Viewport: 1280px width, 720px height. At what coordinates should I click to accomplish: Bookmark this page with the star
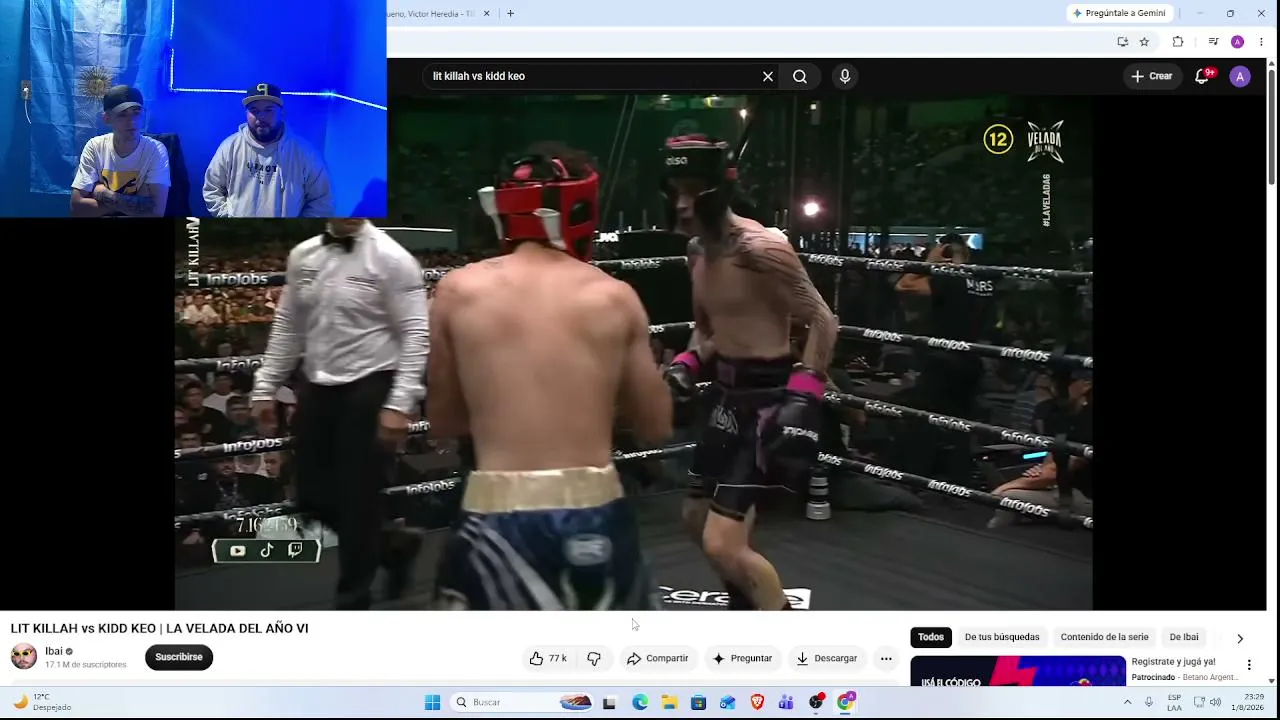tap(1145, 42)
